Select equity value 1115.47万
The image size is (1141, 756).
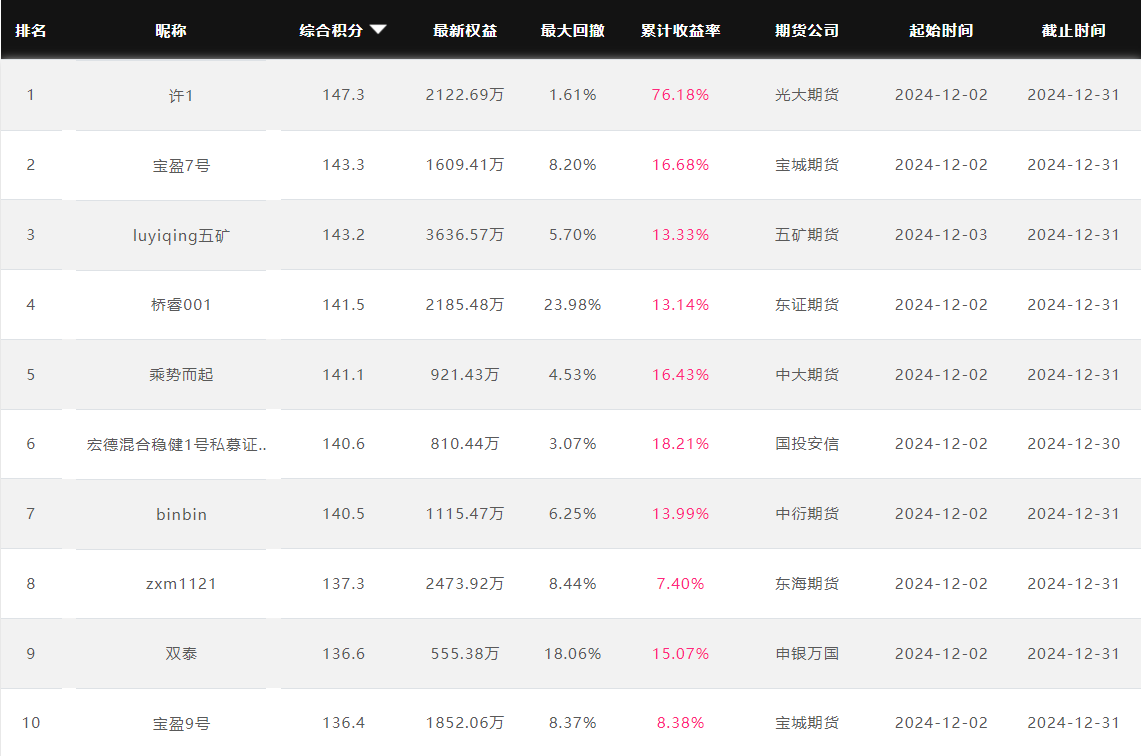[x=465, y=513]
